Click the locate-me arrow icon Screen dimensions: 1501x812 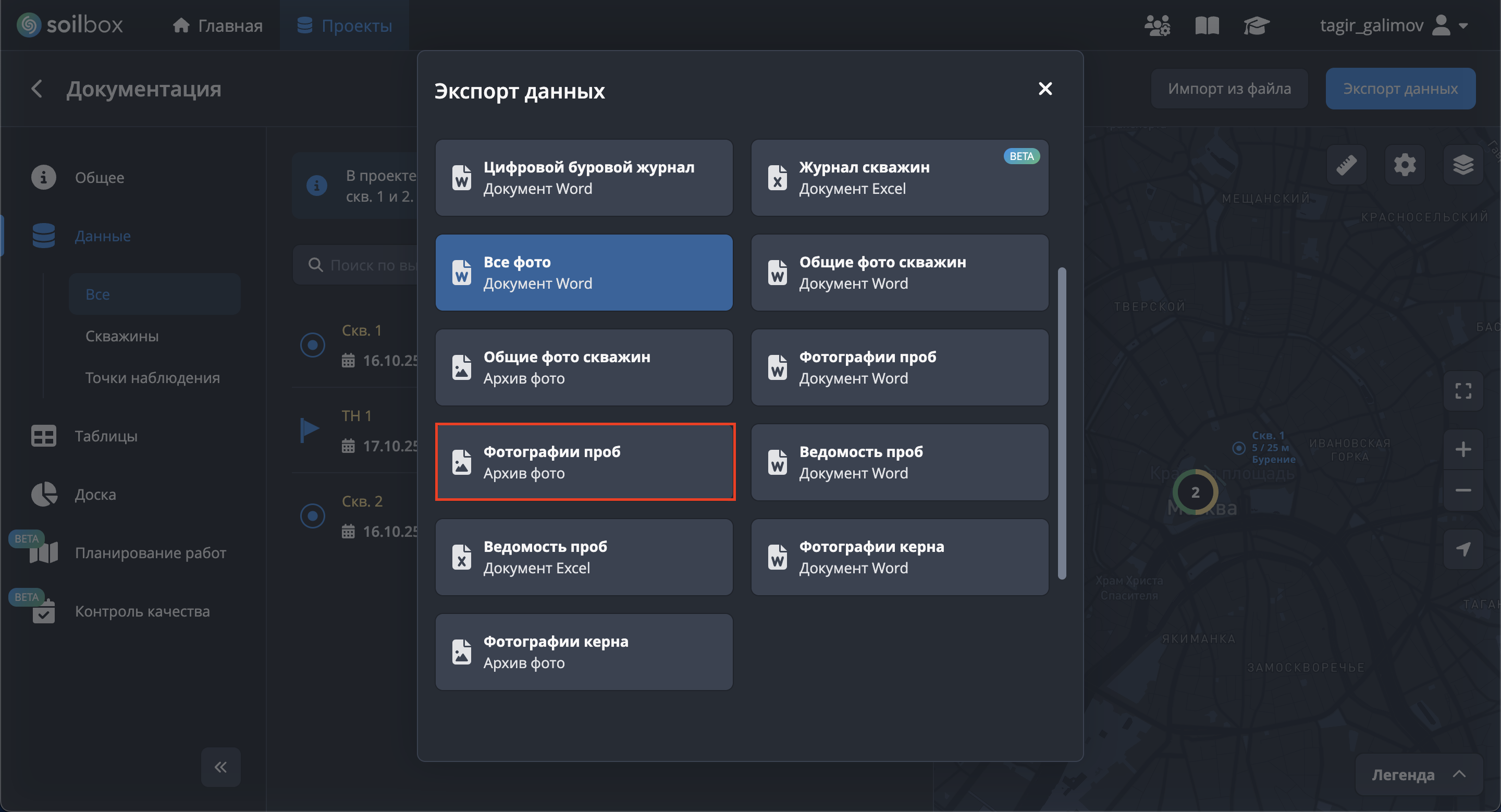click(1462, 549)
